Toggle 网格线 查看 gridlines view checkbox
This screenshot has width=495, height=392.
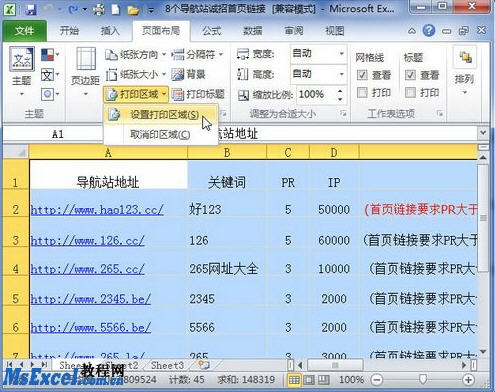(362, 75)
